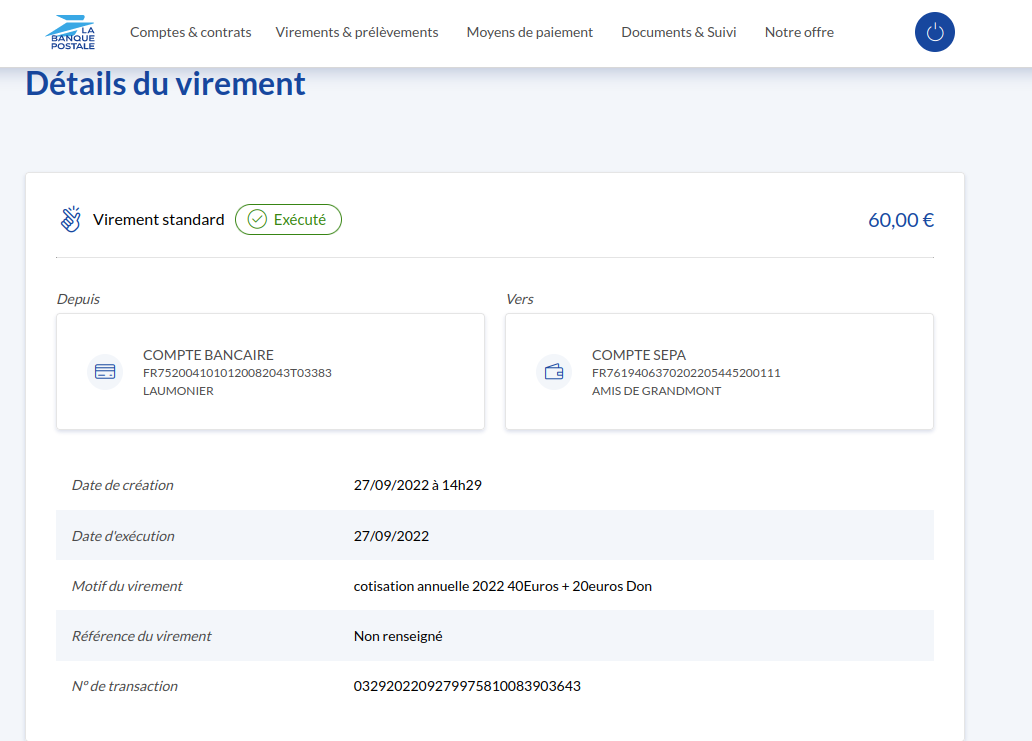The image size is (1032, 741).
Task: Click the cotisation annuelle motif text
Action: click(502, 586)
